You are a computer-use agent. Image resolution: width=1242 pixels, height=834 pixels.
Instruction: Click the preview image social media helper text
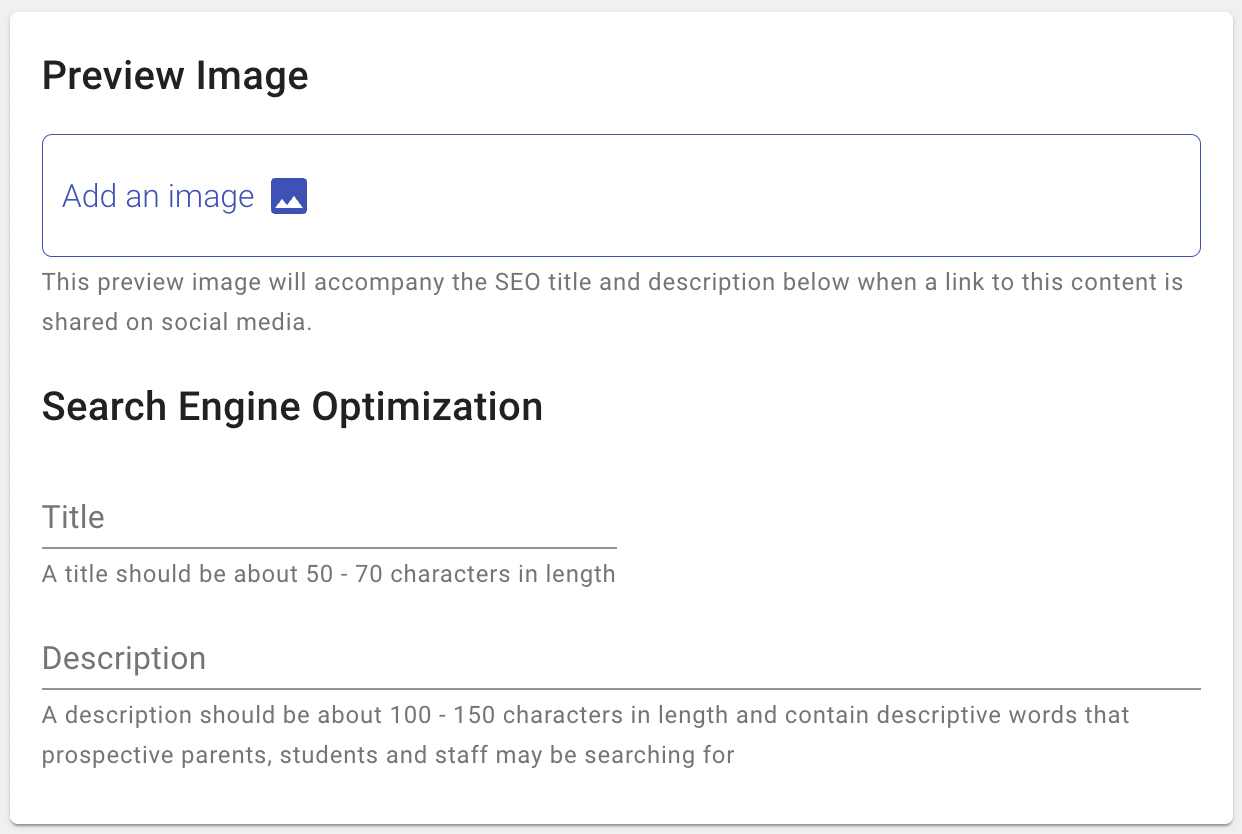click(x=612, y=282)
